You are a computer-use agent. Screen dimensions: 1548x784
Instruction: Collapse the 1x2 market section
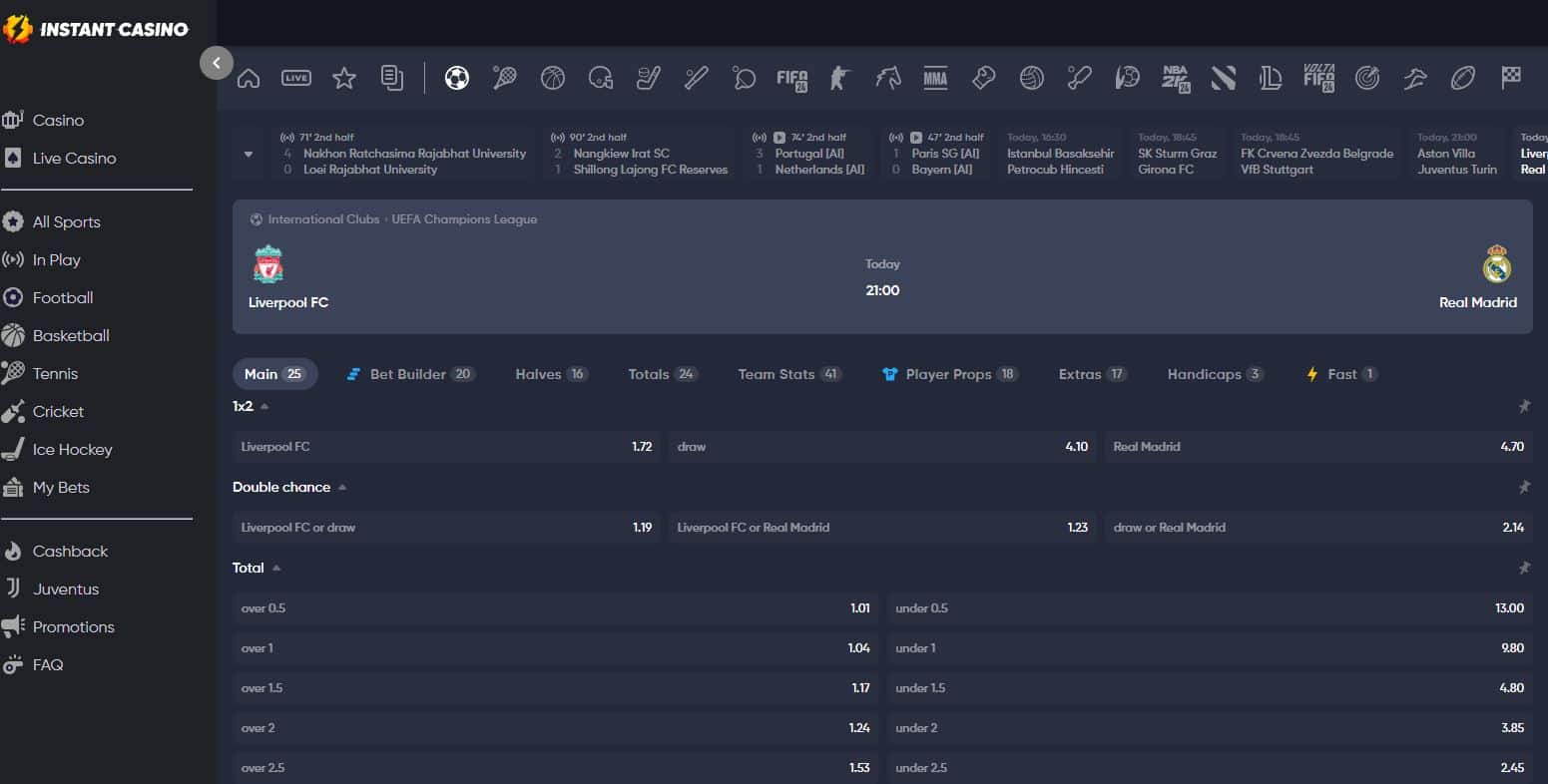tap(264, 406)
